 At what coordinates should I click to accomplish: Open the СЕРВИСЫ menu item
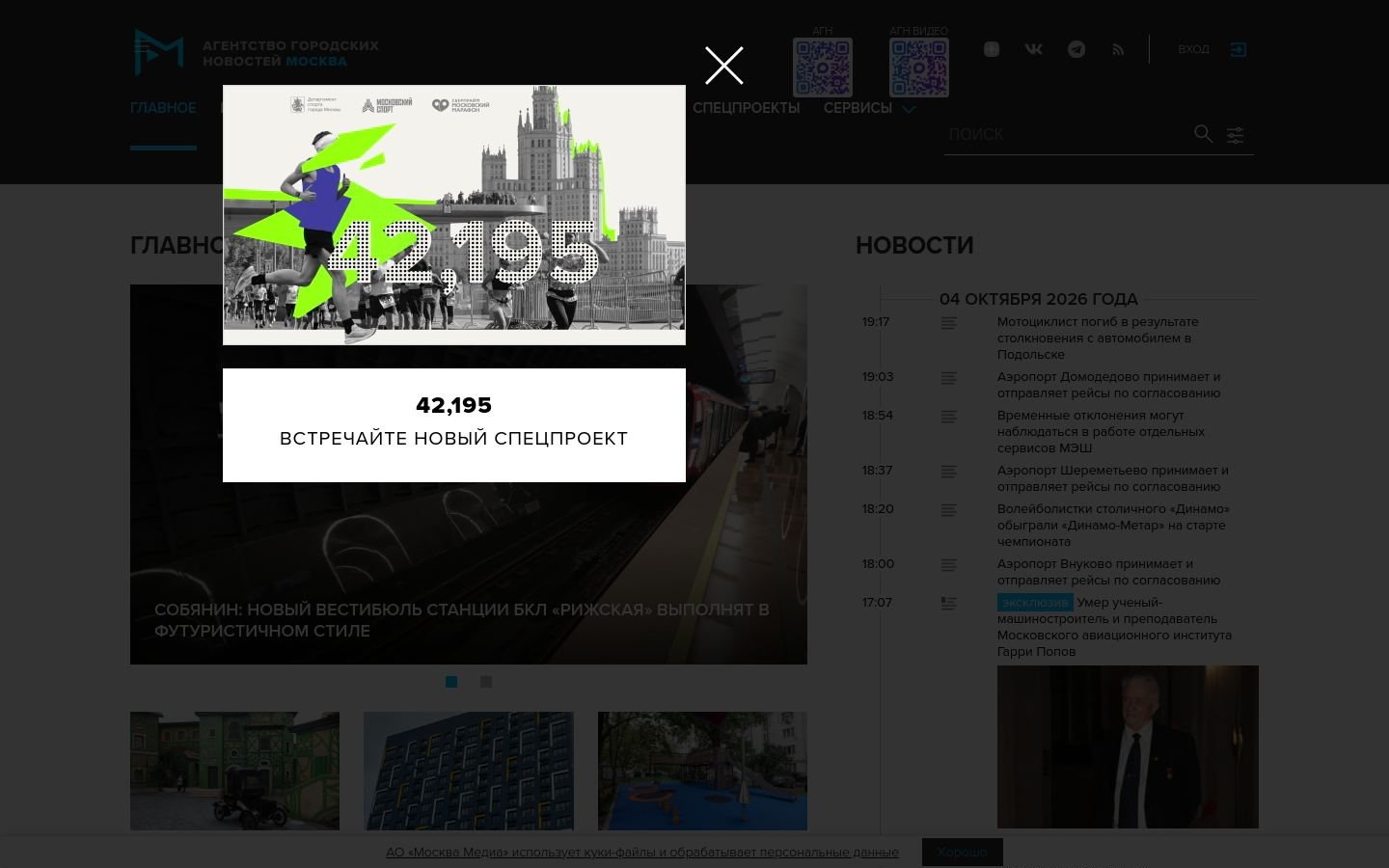[x=858, y=108]
